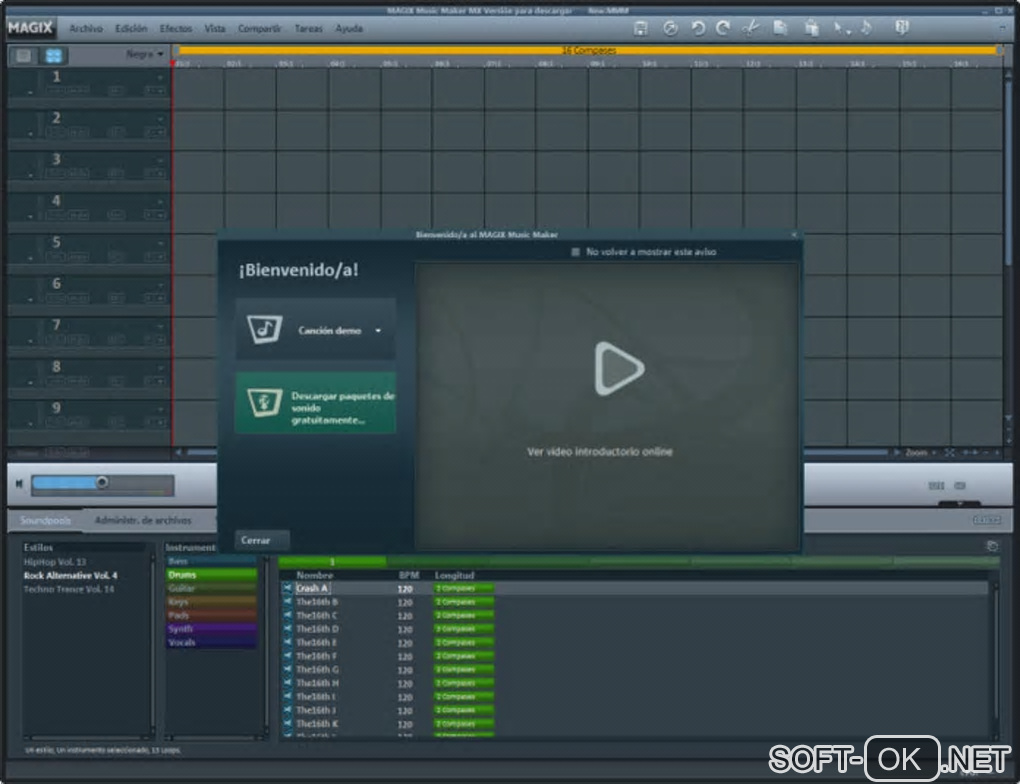Open the Vista menu
The image size is (1020, 784).
click(x=215, y=29)
